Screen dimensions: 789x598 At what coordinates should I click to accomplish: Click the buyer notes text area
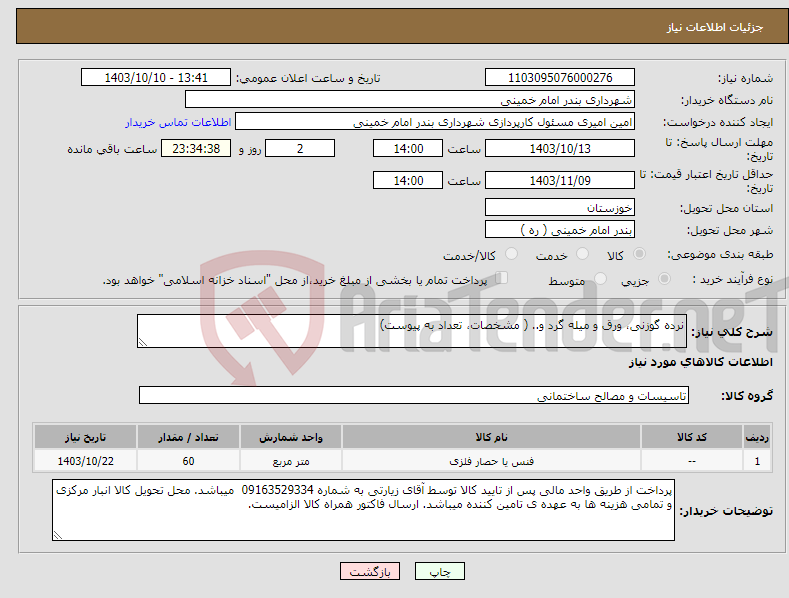363,510
